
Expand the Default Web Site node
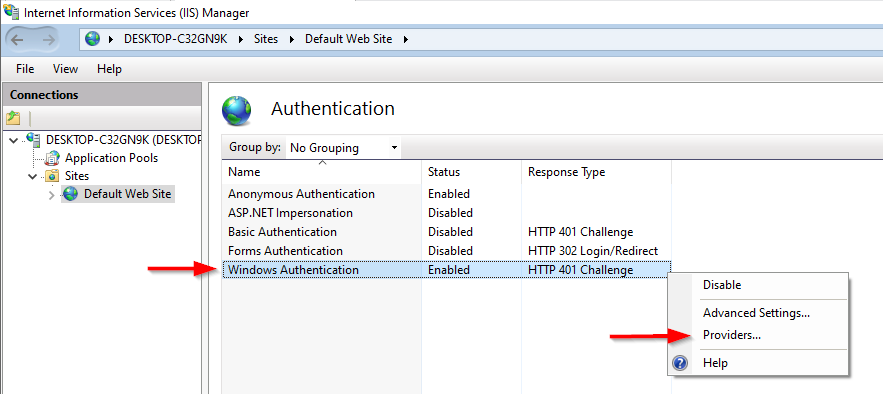(x=52, y=195)
